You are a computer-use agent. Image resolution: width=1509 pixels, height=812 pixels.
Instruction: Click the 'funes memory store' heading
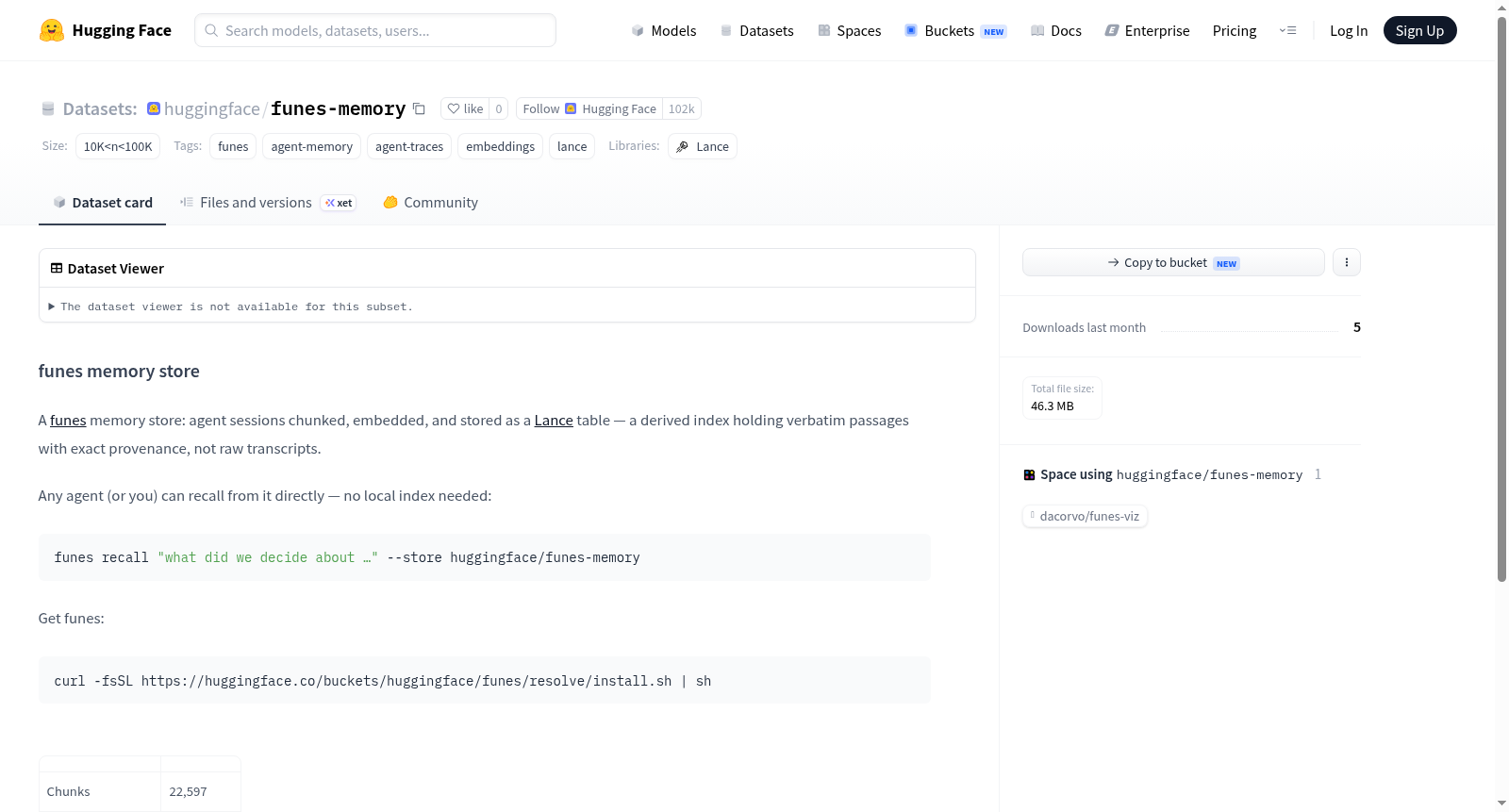pos(119,372)
